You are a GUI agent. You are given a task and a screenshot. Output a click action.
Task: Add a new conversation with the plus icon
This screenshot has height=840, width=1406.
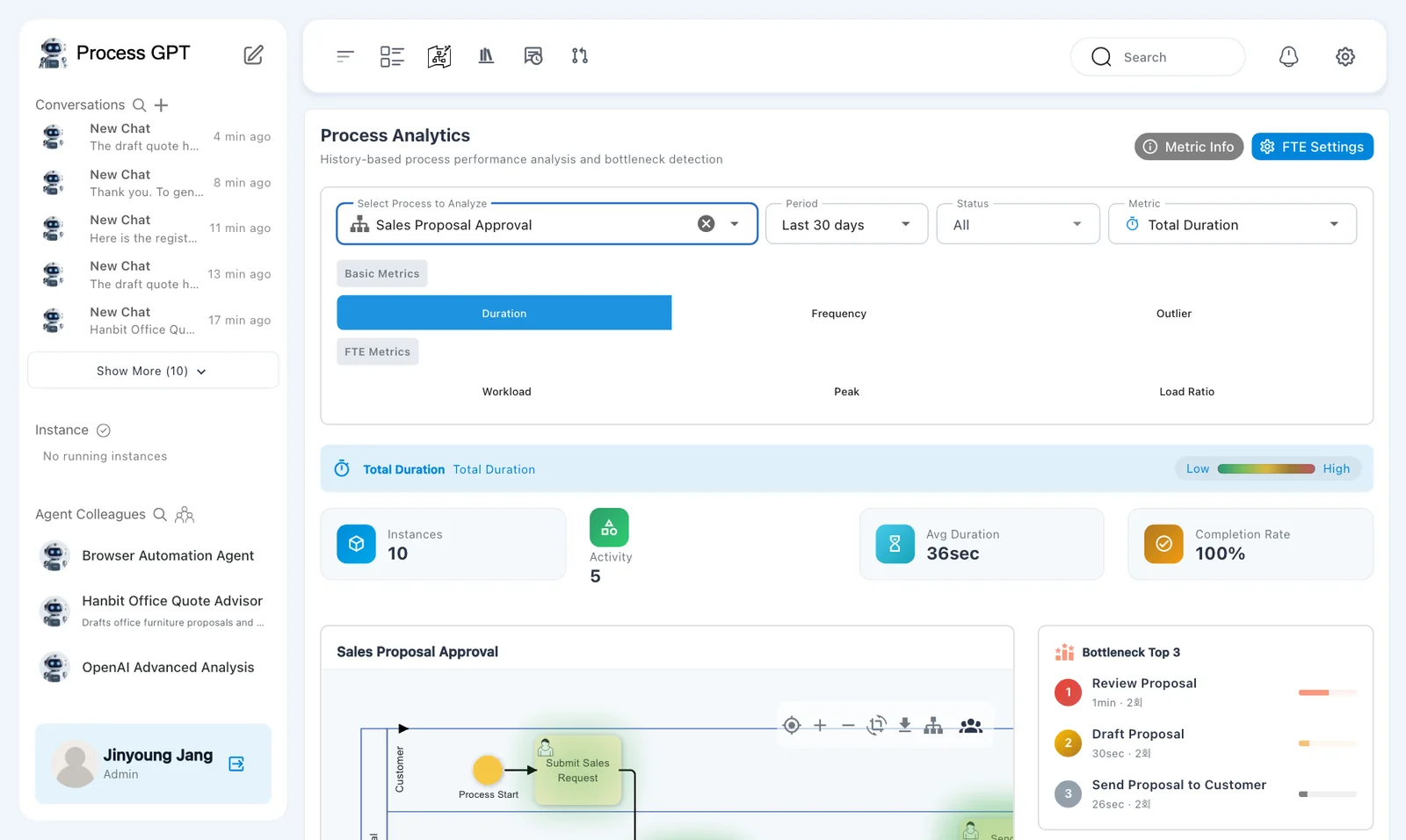[x=161, y=105]
